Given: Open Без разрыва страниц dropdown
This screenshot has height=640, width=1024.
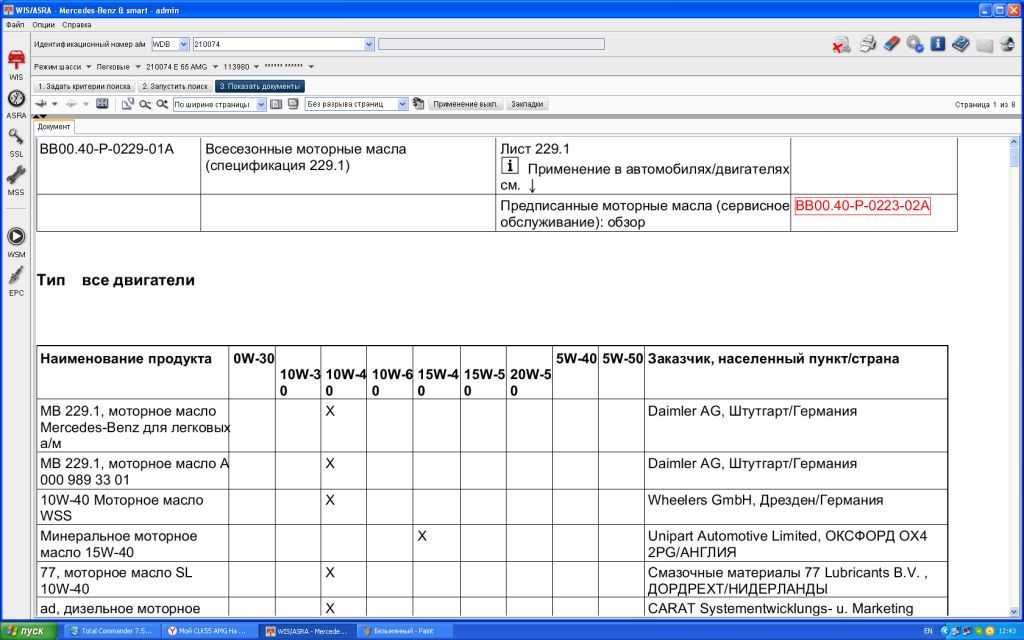Looking at the screenshot, I should pos(403,104).
